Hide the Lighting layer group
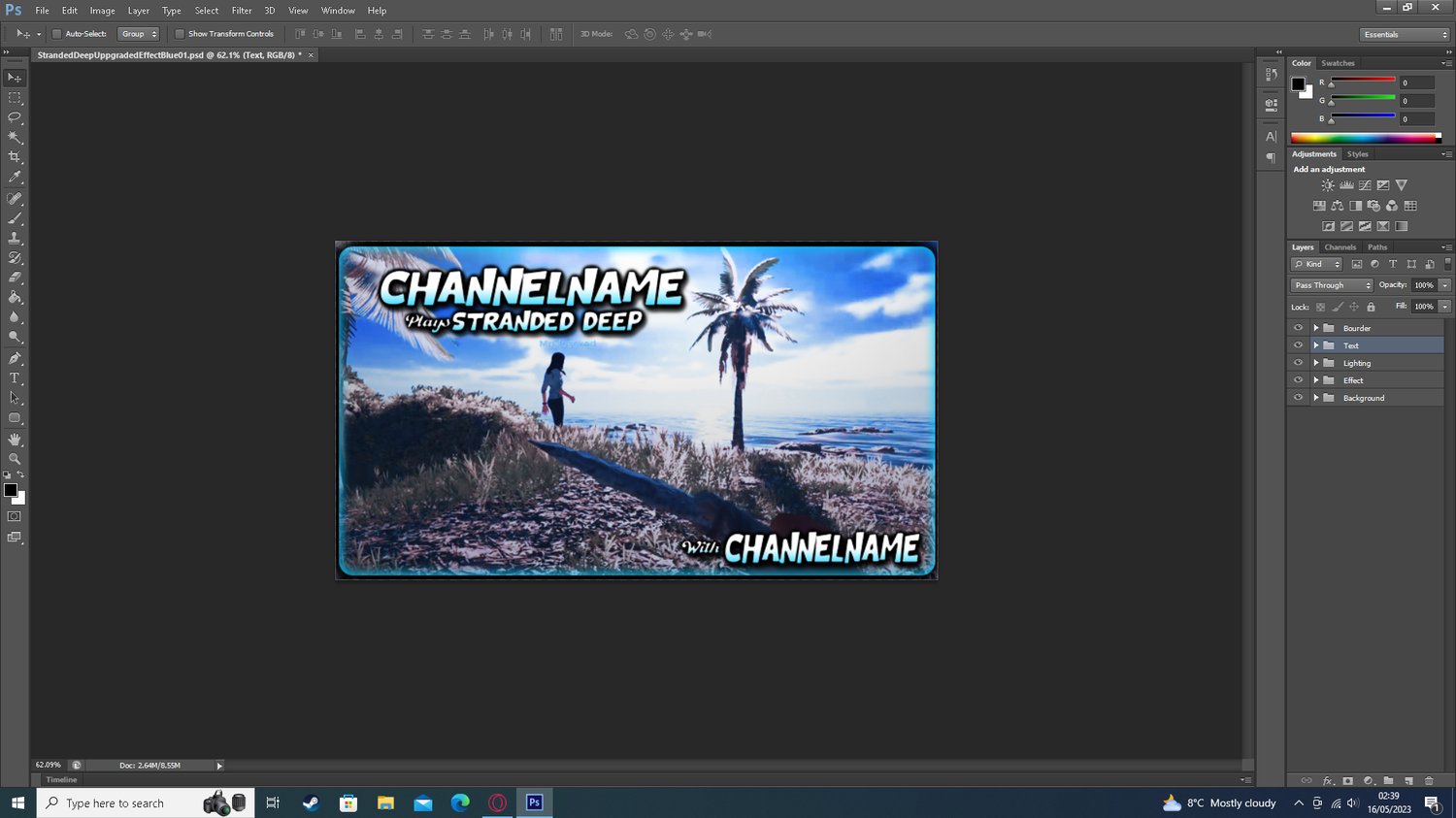 (1298, 363)
